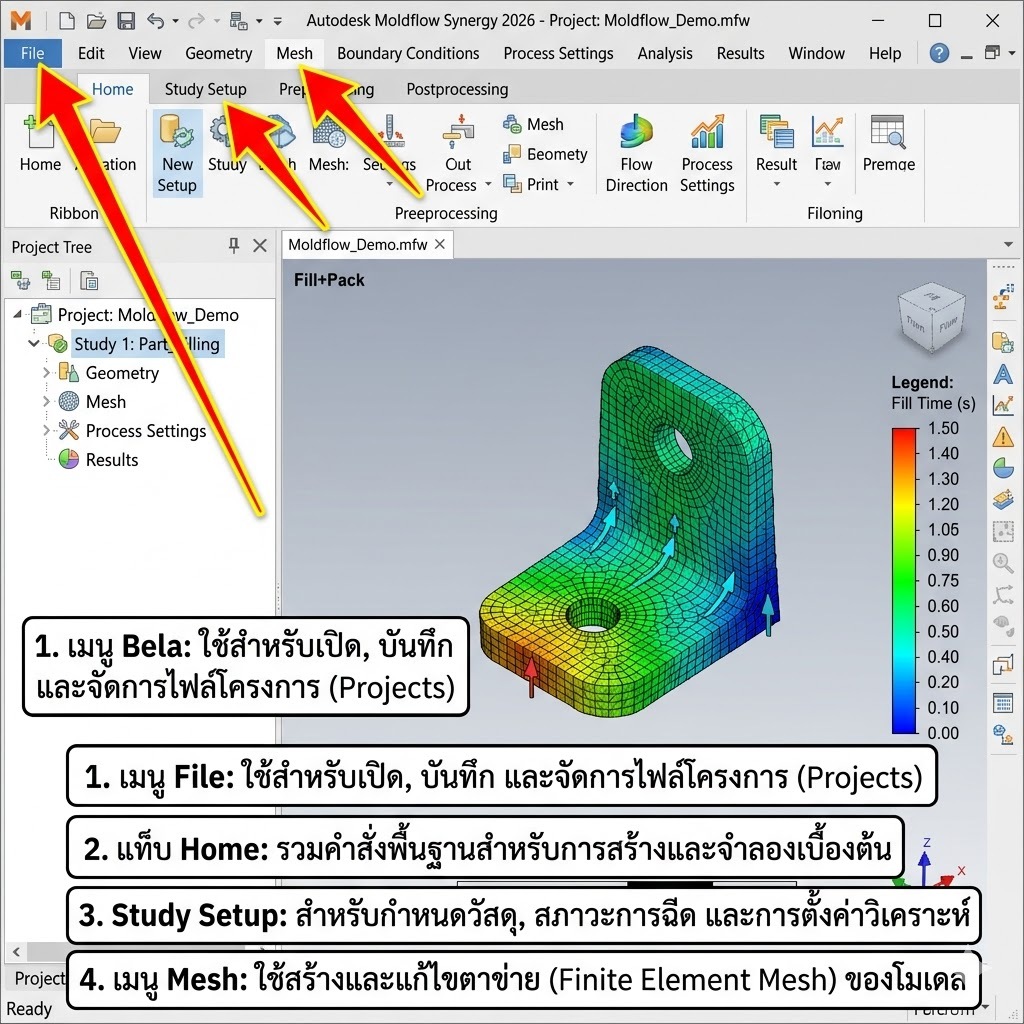The width and height of the screenshot is (1024, 1024).
Task: Click the floppy disk save icon
Action: click(126, 21)
